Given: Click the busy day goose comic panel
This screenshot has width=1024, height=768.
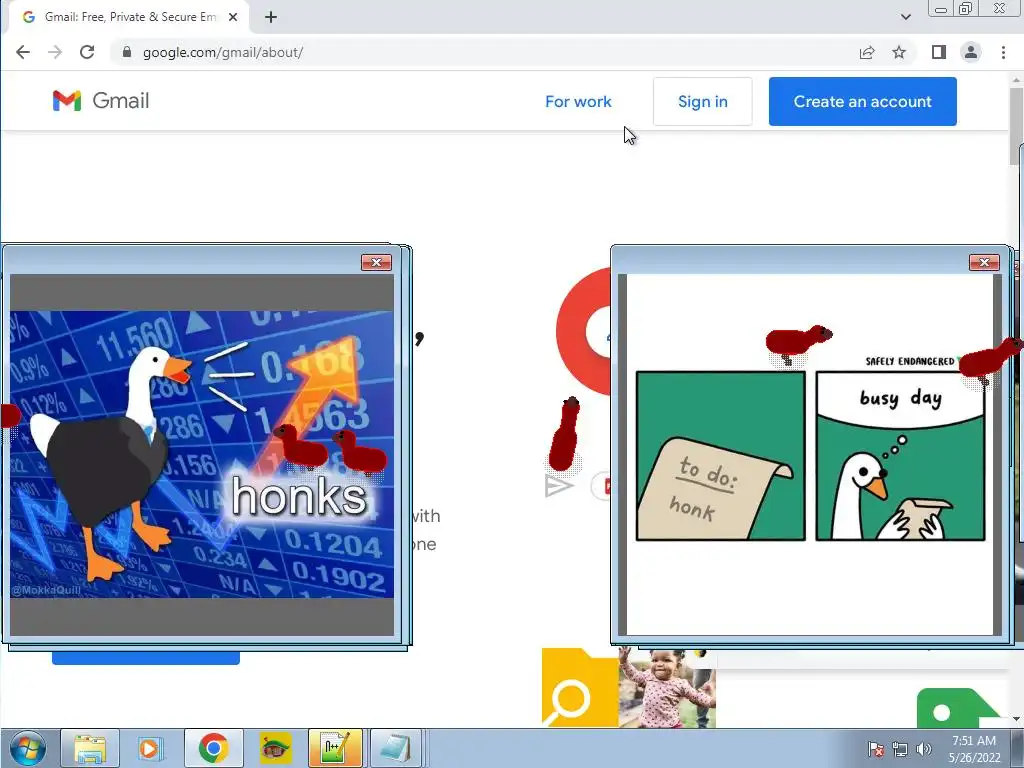Looking at the screenshot, I should (x=900, y=456).
